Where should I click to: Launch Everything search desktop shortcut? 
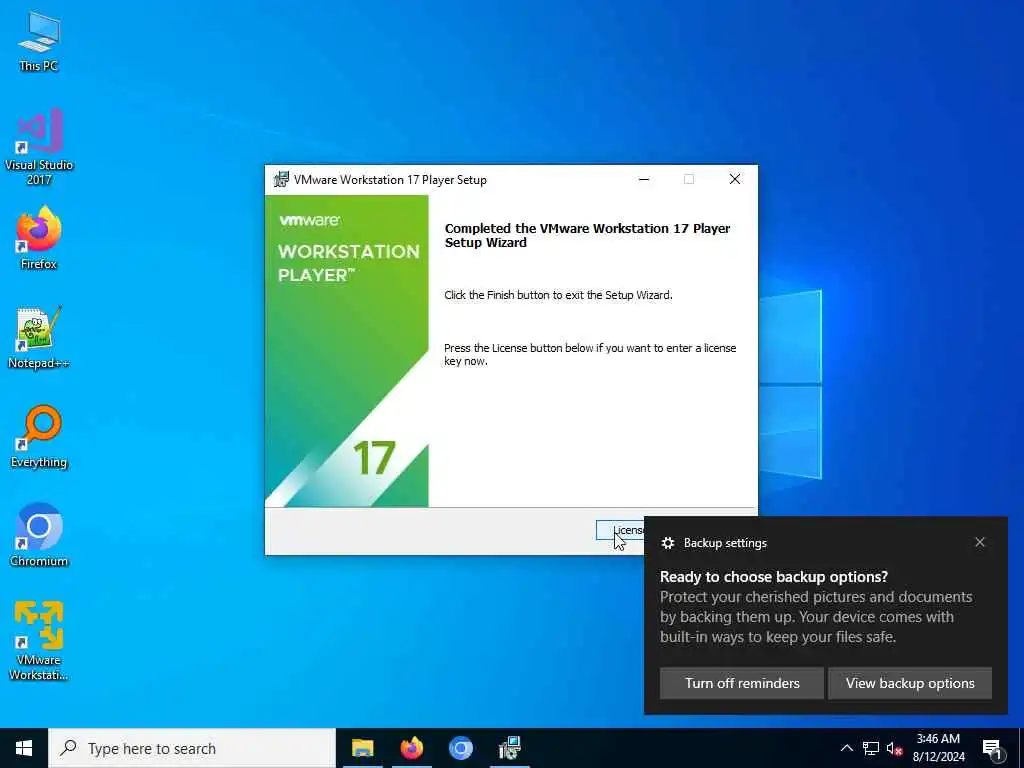(39, 437)
